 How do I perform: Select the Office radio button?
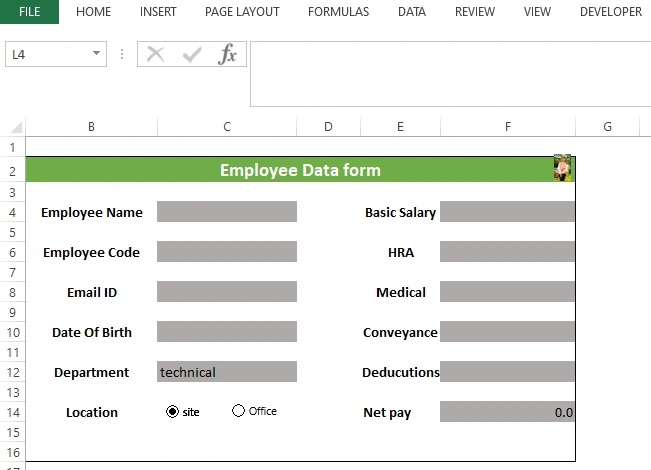point(238,411)
